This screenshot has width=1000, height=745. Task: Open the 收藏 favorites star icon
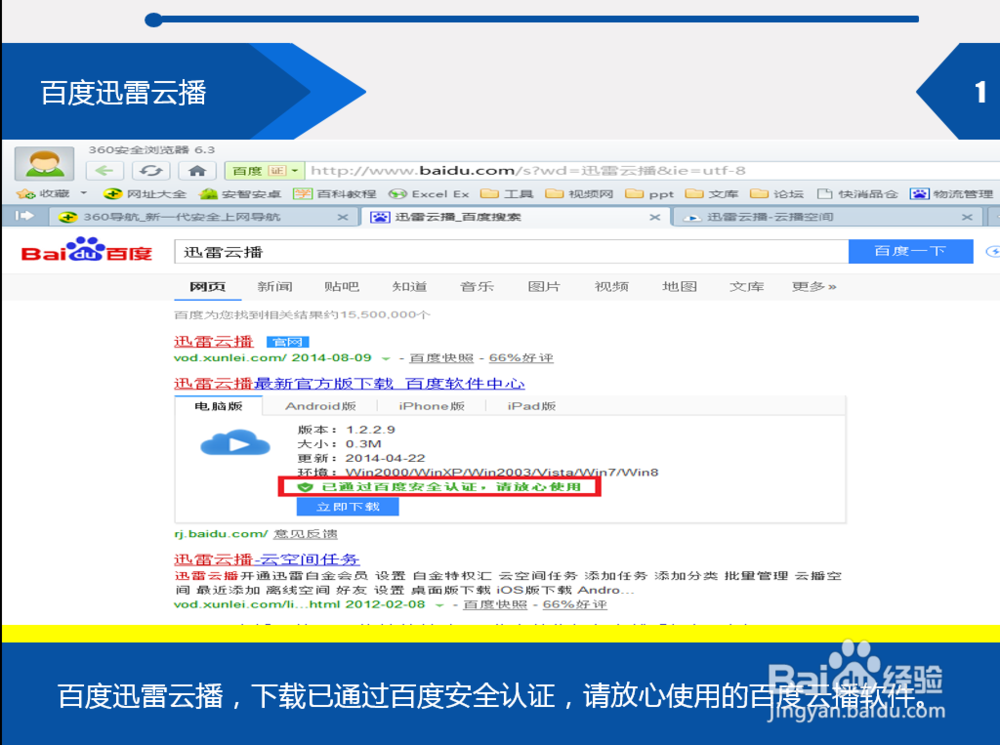pyautogui.click(x=26, y=193)
